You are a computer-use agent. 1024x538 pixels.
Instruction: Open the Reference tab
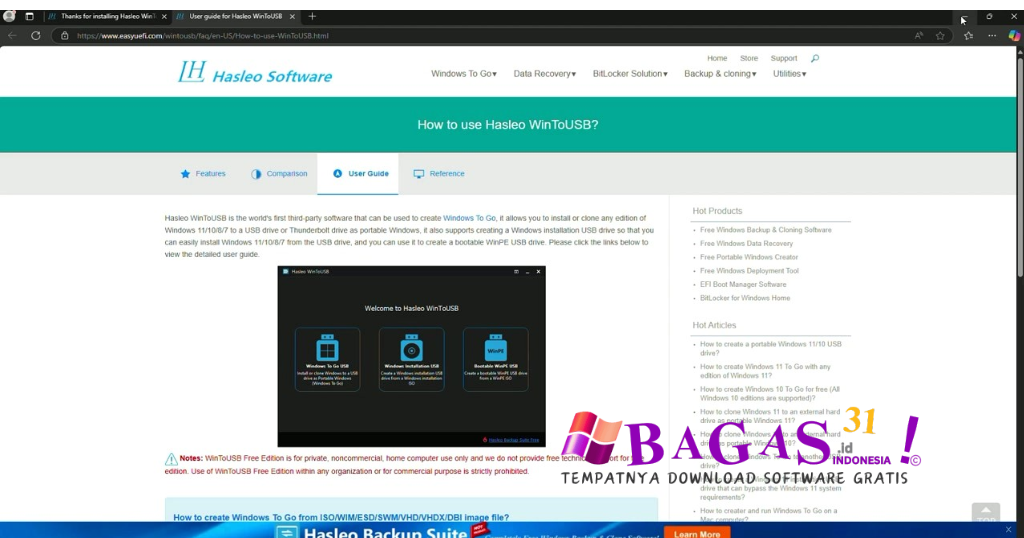click(439, 174)
